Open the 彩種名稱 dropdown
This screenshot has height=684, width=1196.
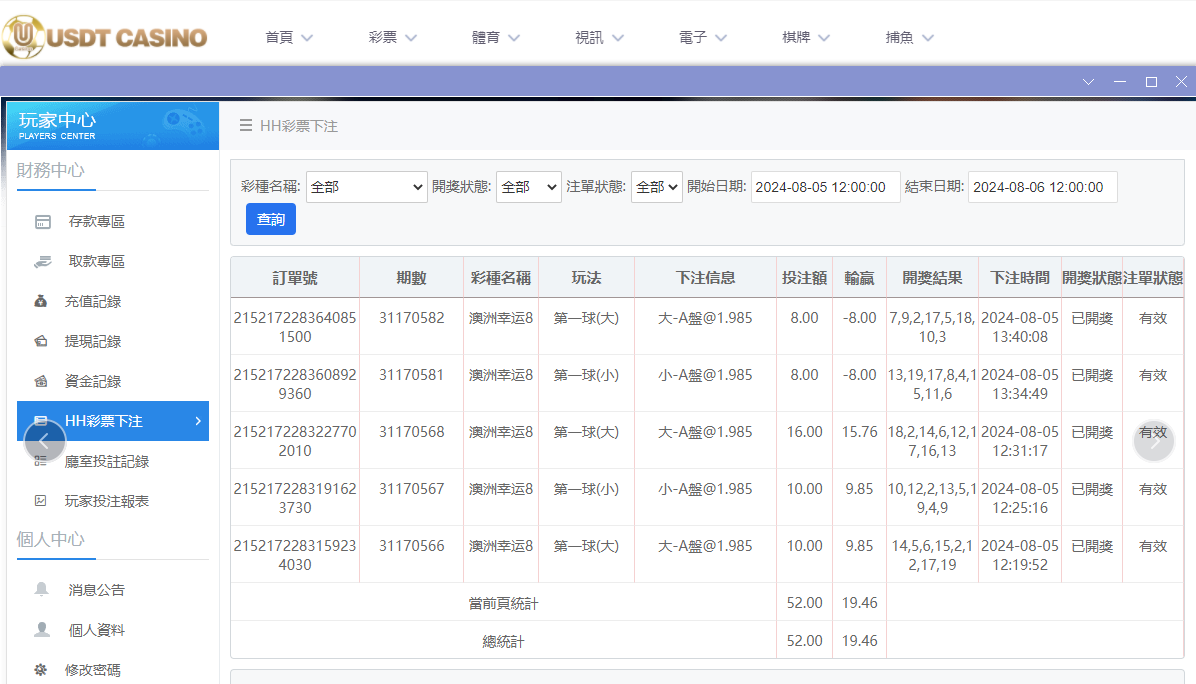(366, 187)
